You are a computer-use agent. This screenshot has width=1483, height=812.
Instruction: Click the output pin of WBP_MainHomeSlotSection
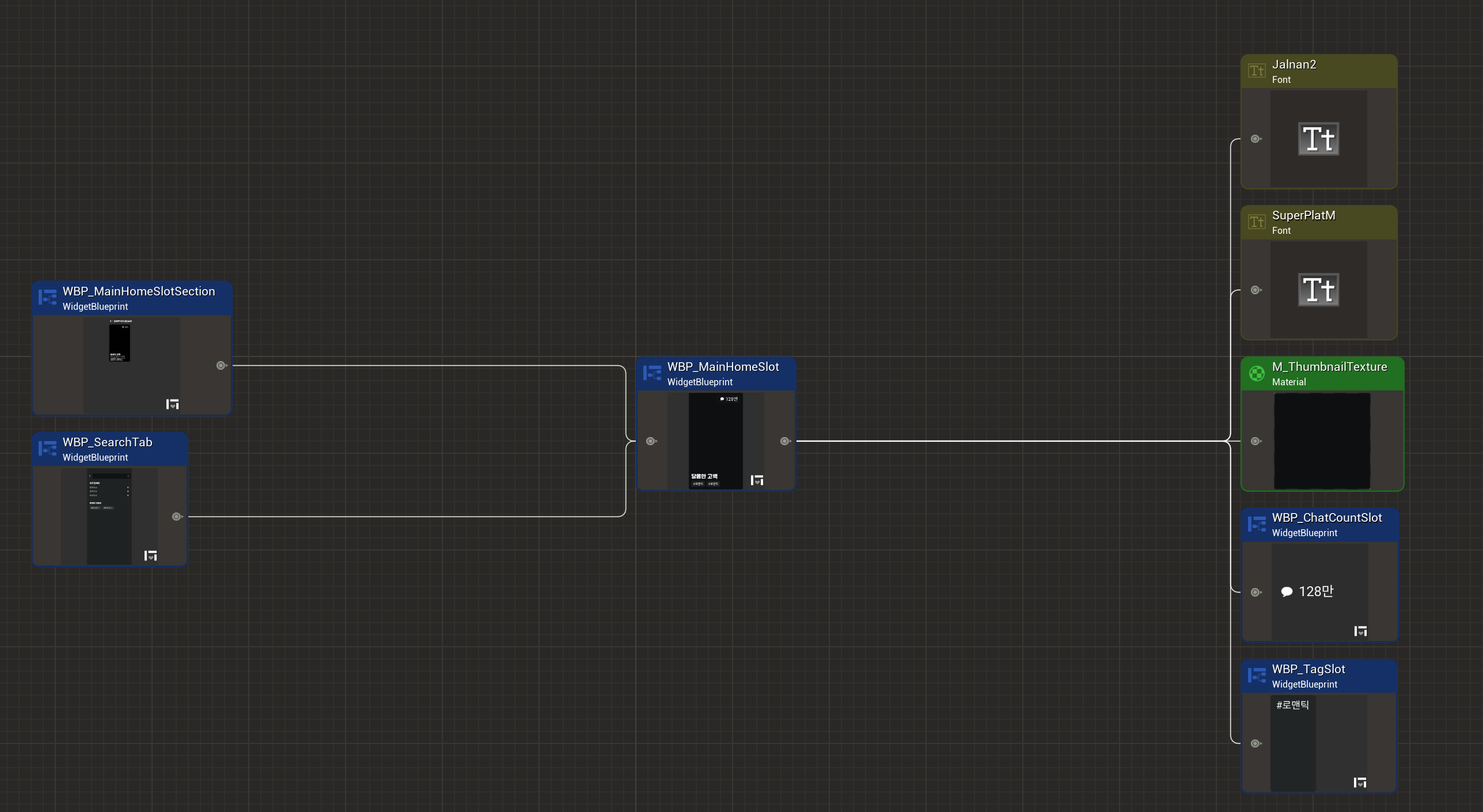pos(221,366)
